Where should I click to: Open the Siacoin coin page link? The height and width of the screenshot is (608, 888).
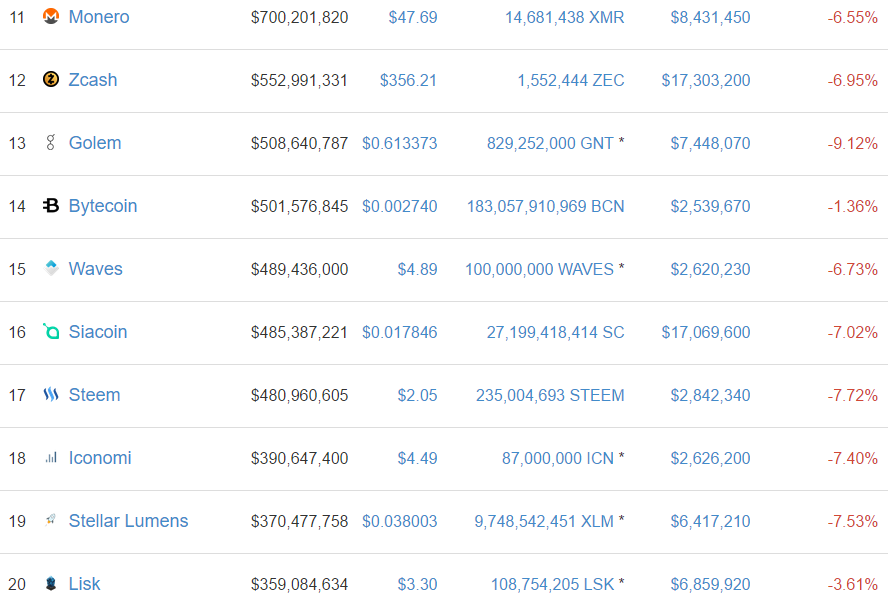tap(97, 332)
